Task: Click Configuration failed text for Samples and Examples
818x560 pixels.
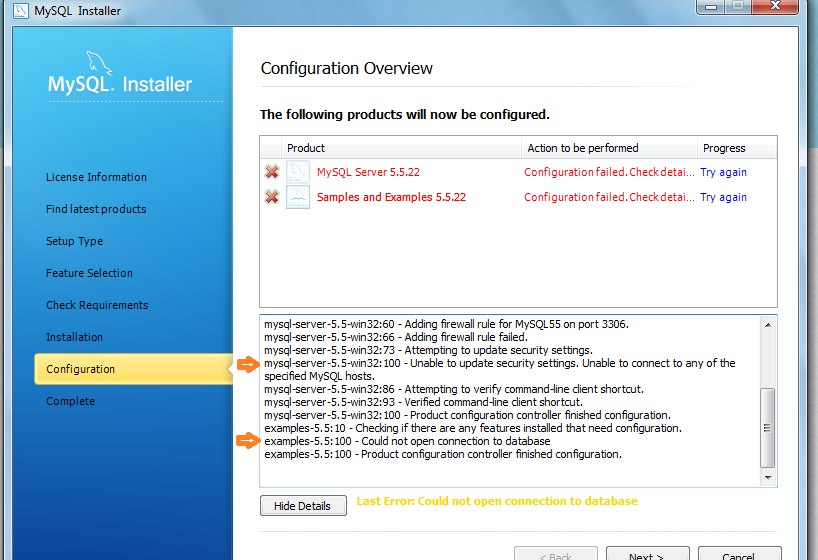Action: [x=609, y=197]
